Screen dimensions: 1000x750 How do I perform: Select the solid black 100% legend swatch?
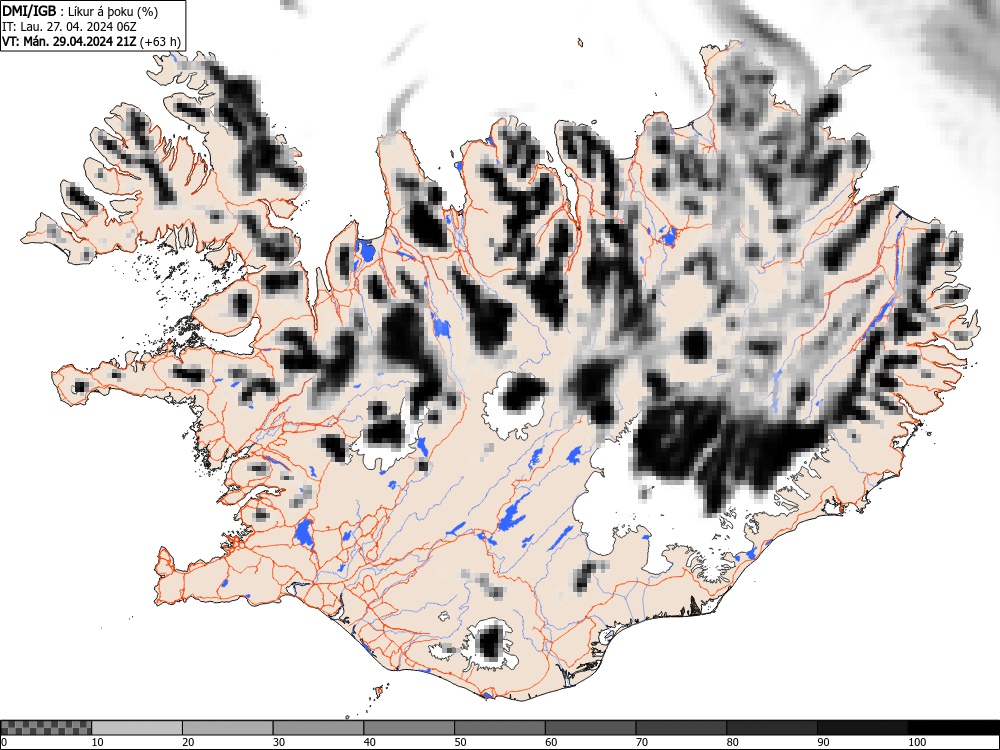(953, 728)
